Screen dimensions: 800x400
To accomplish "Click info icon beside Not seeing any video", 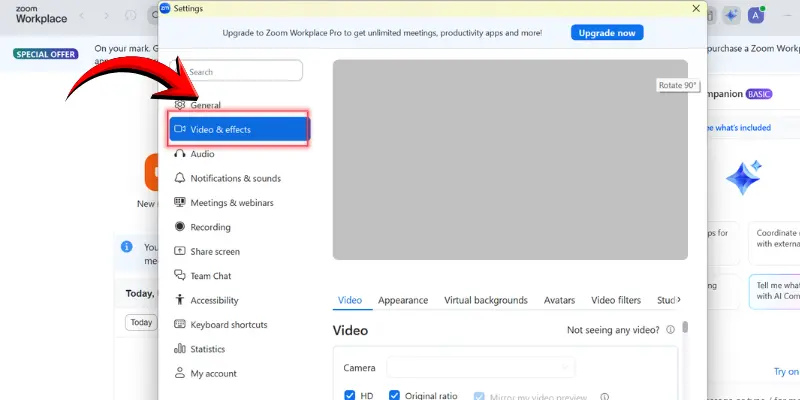I will tap(670, 330).
